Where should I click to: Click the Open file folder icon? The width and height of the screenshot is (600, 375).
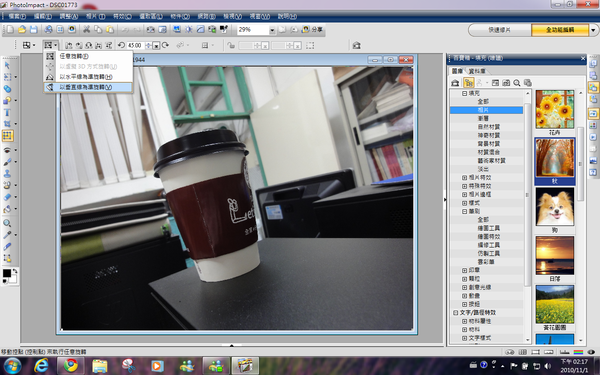pos(22,29)
